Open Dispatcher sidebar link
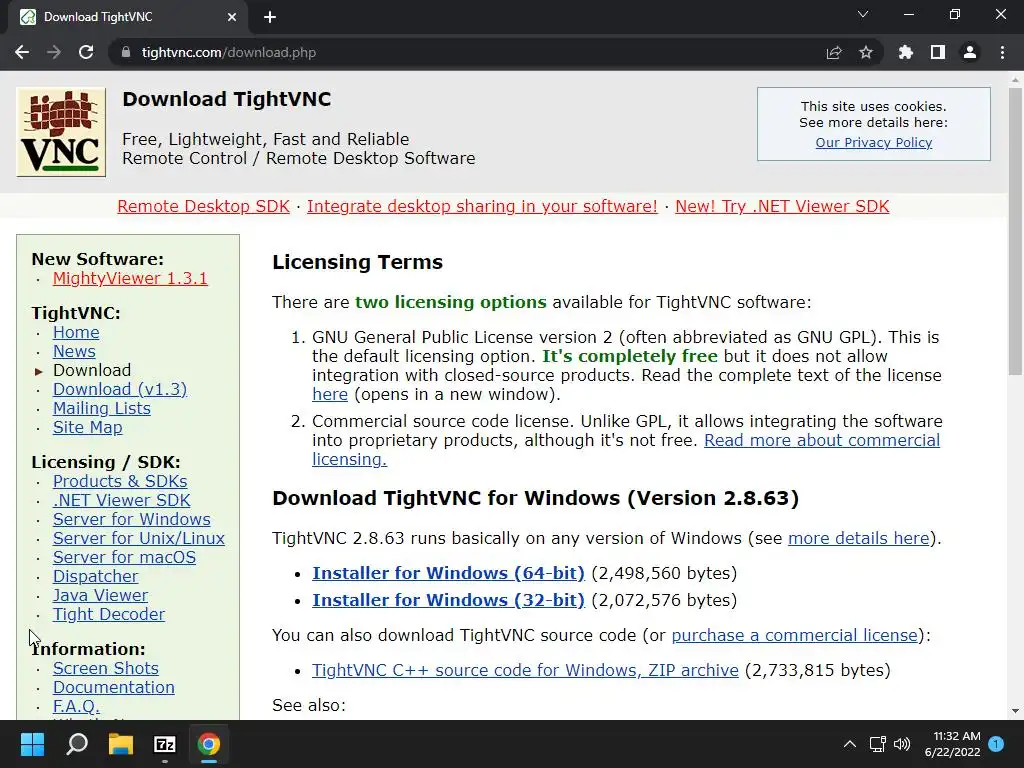 [95, 576]
